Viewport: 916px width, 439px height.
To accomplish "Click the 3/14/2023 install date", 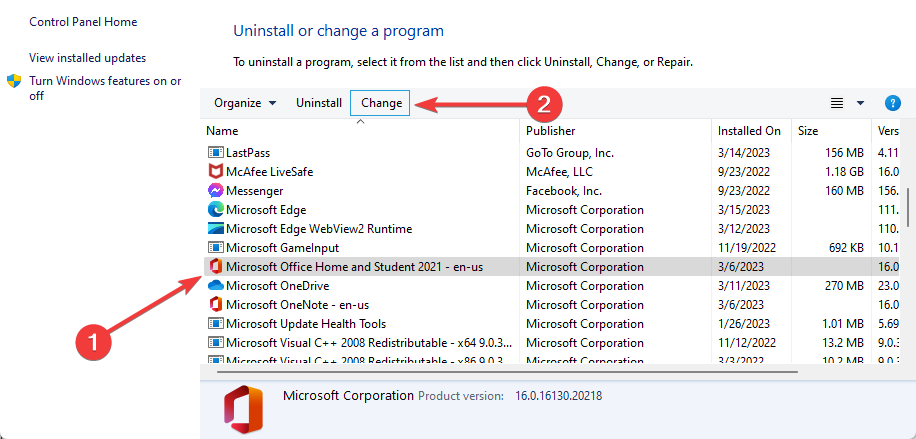I will tap(744, 153).
